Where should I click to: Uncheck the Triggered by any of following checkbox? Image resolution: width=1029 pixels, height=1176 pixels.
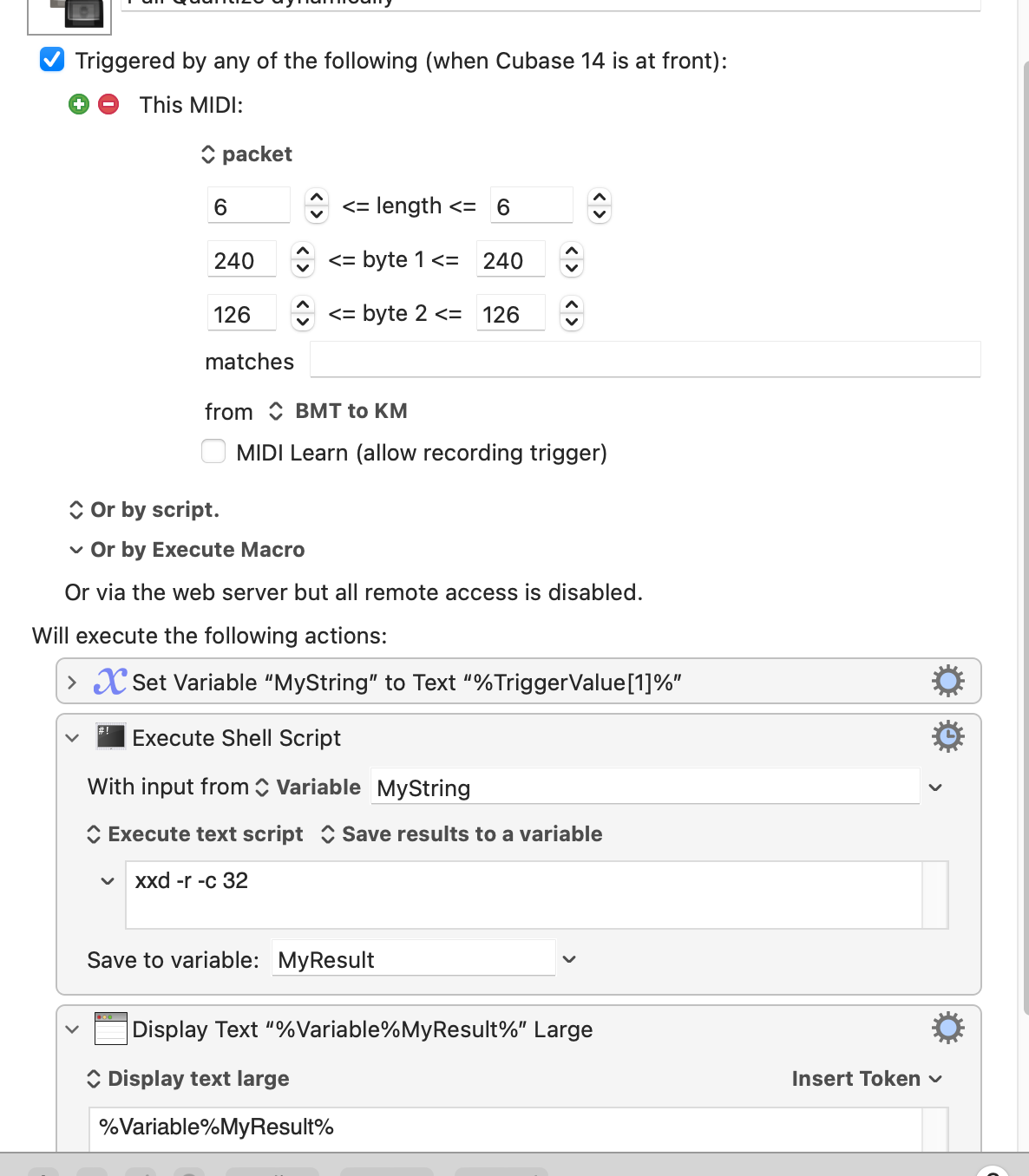click(52, 60)
